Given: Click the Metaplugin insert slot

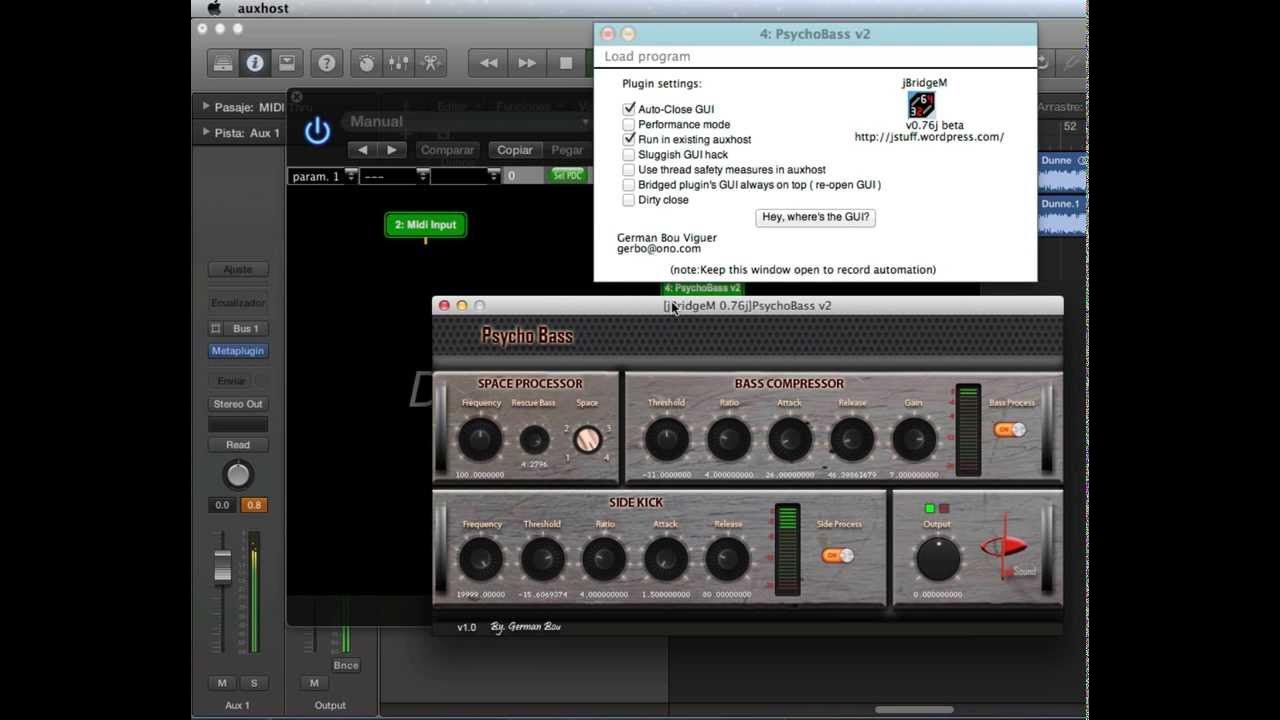Looking at the screenshot, I should click(238, 351).
